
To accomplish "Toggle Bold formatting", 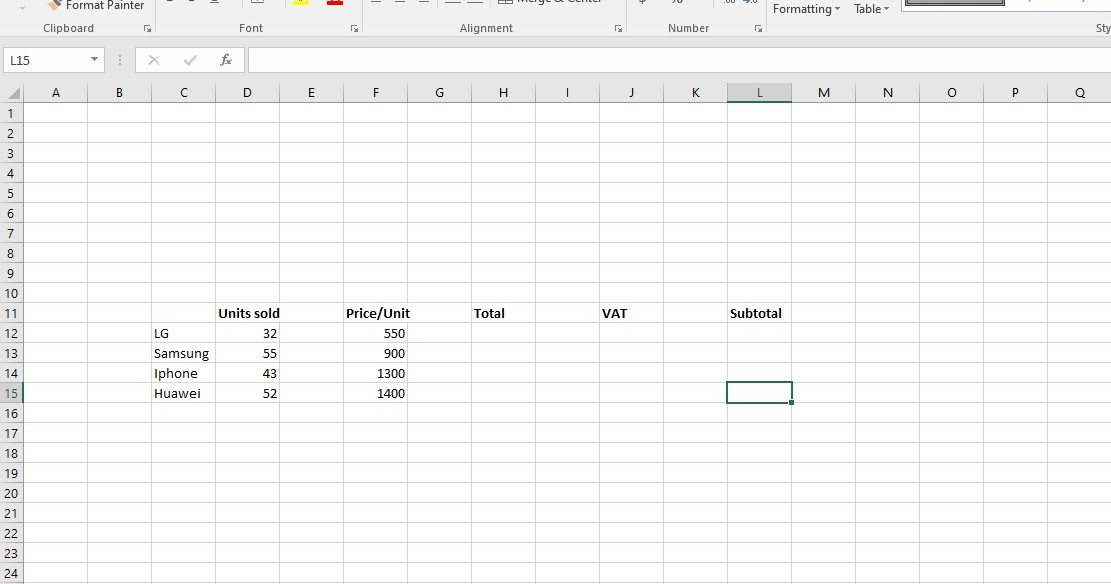I will tap(169, 3).
